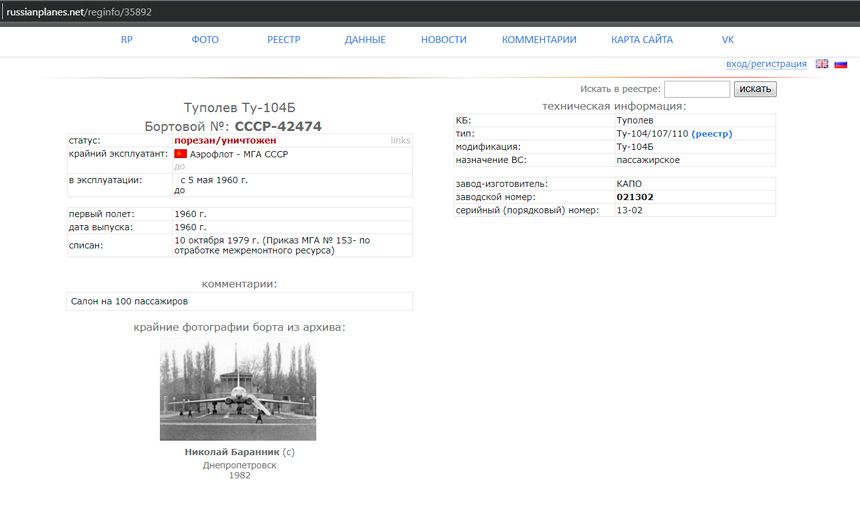This screenshot has height=512, width=860.
Task: Open КАРТА САЙТА site map
Action: (x=642, y=40)
